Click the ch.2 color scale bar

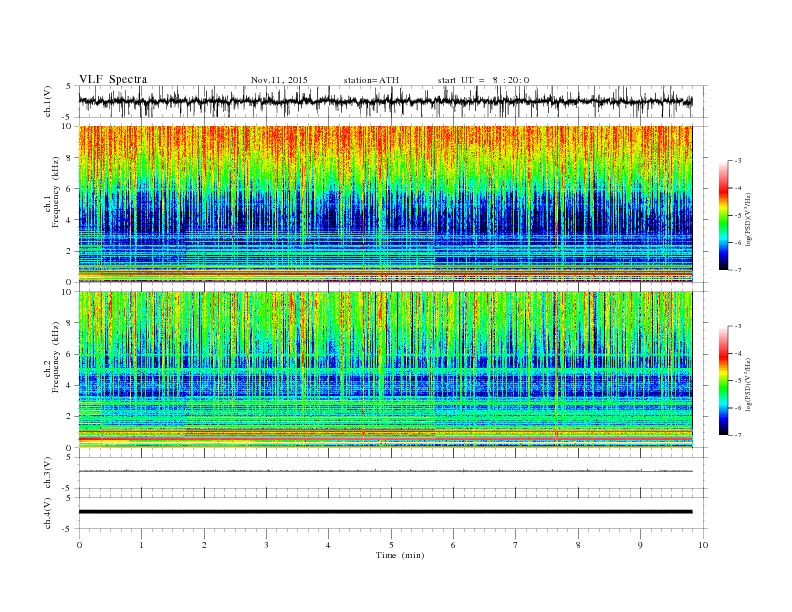[x=723, y=381]
